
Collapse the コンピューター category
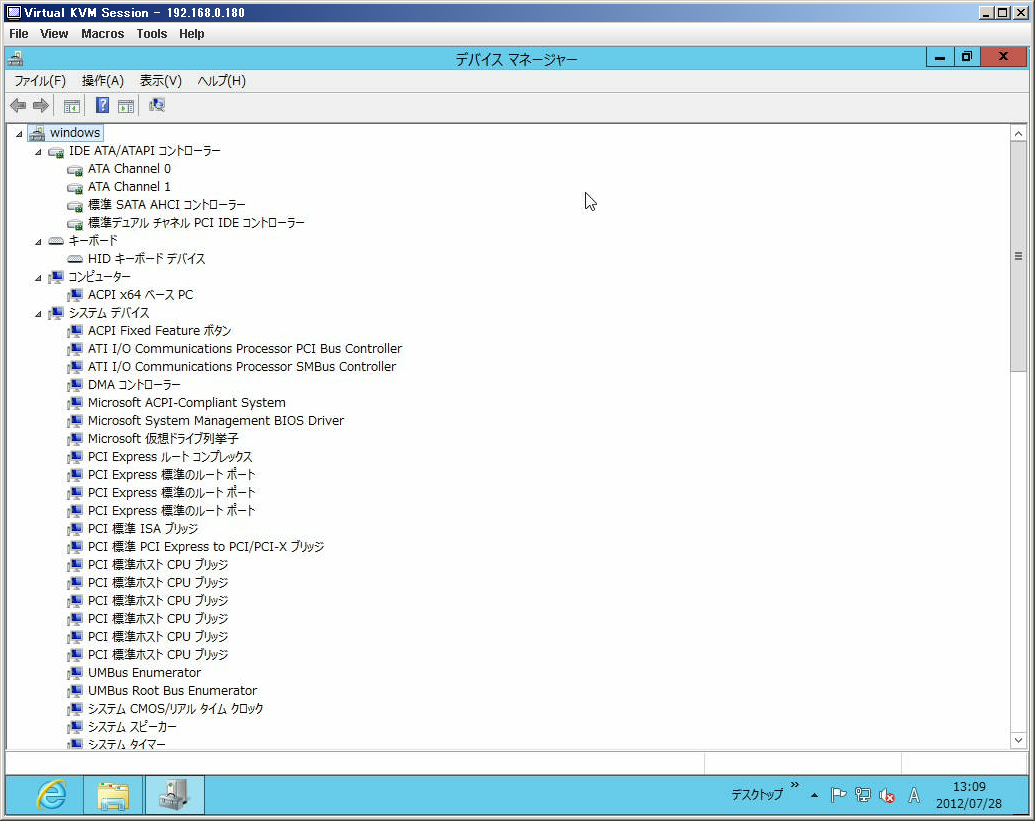[38, 278]
